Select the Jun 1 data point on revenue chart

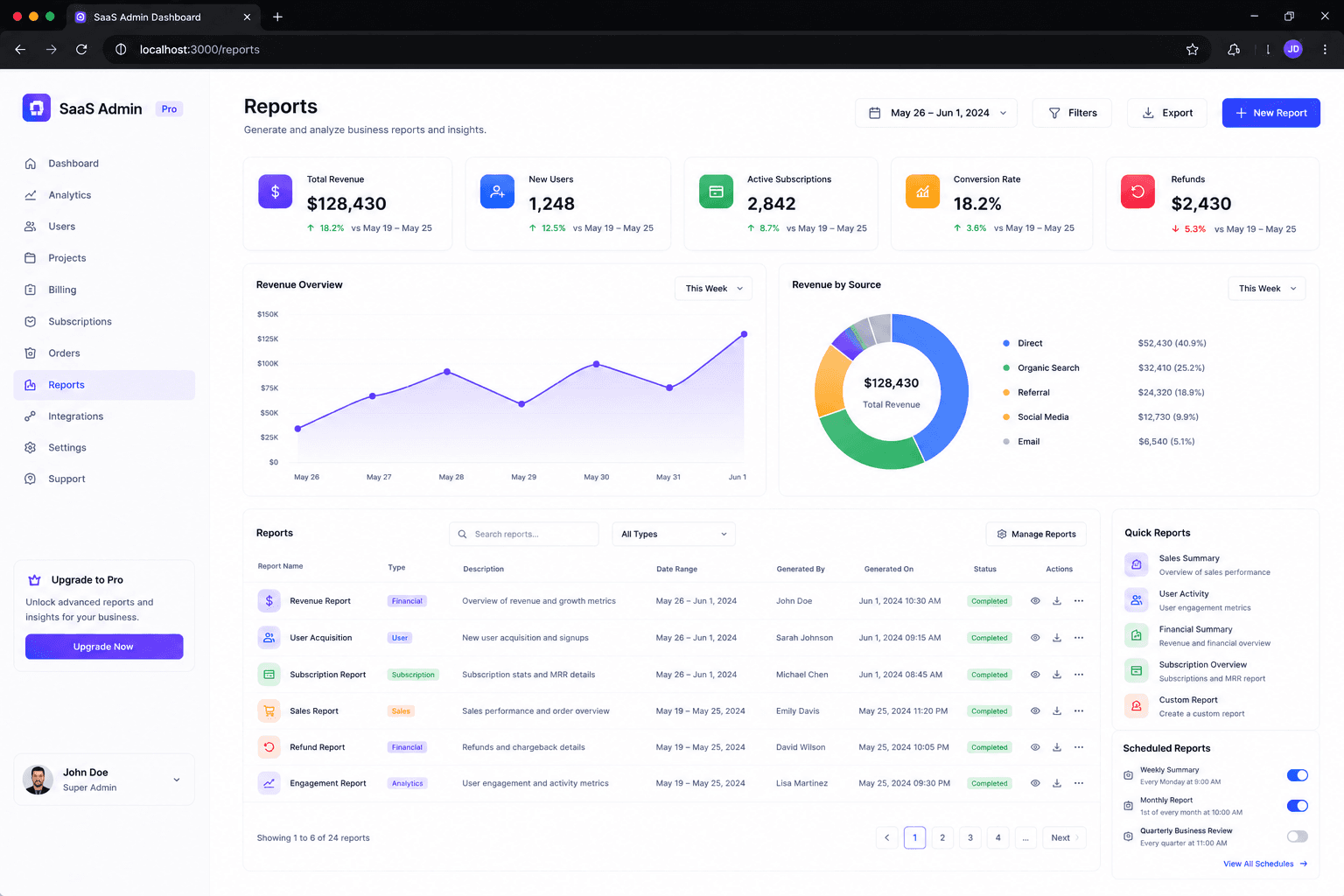click(745, 334)
